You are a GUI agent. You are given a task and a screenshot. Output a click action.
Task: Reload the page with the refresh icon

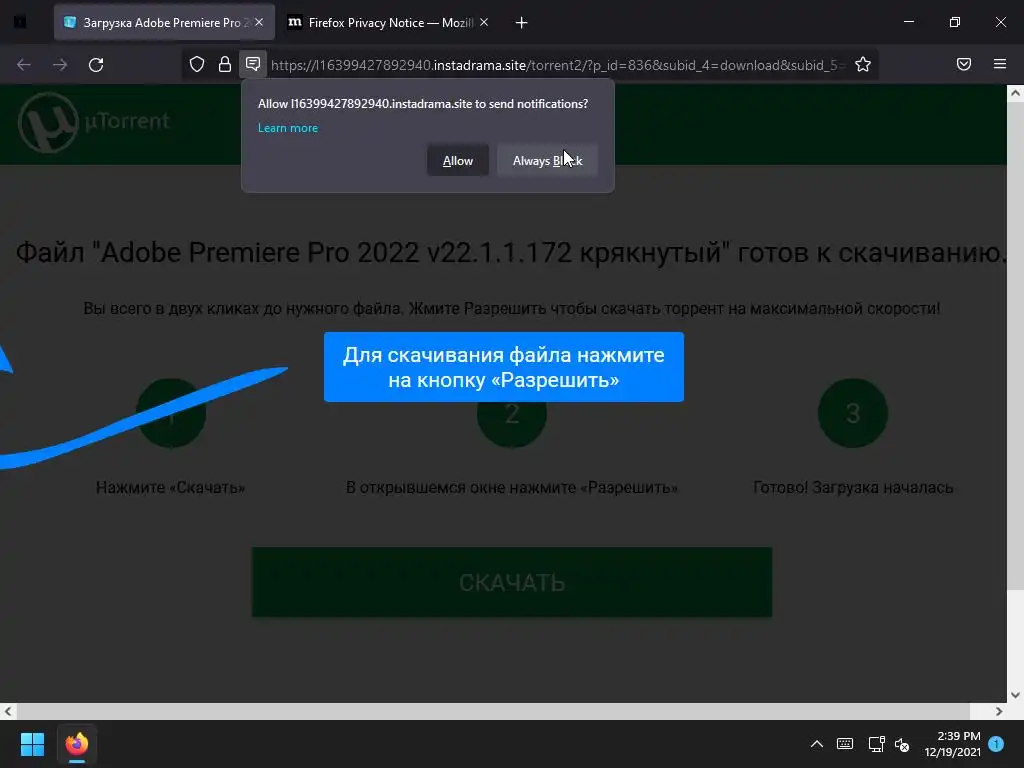coord(96,65)
